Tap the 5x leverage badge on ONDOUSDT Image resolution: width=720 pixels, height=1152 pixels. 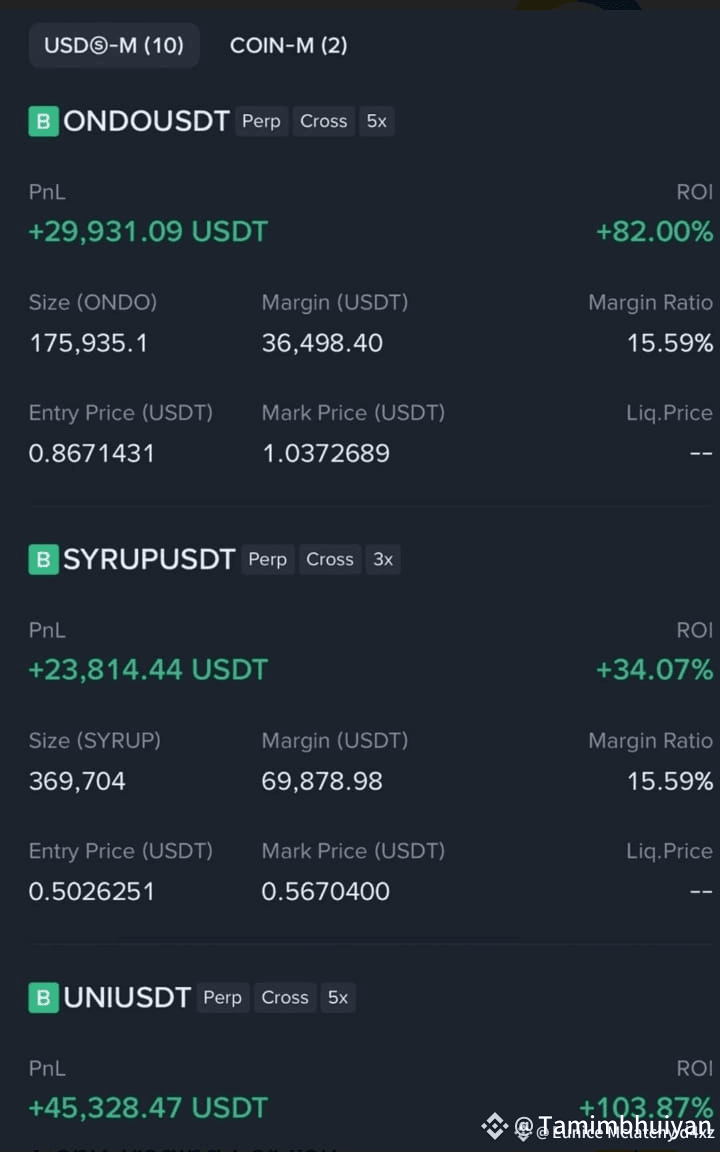[x=377, y=121]
